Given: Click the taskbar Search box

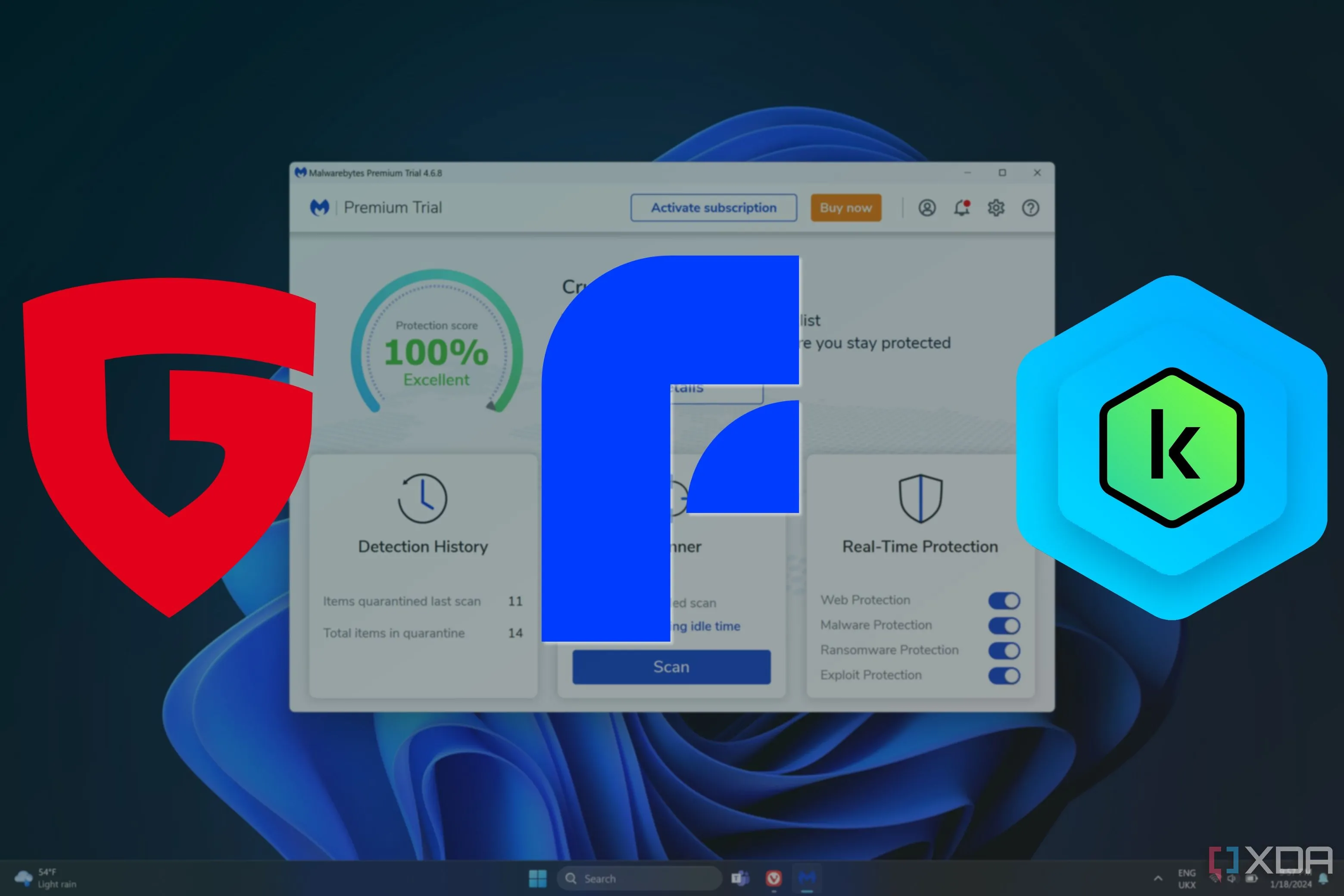Looking at the screenshot, I should tap(640, 878).
